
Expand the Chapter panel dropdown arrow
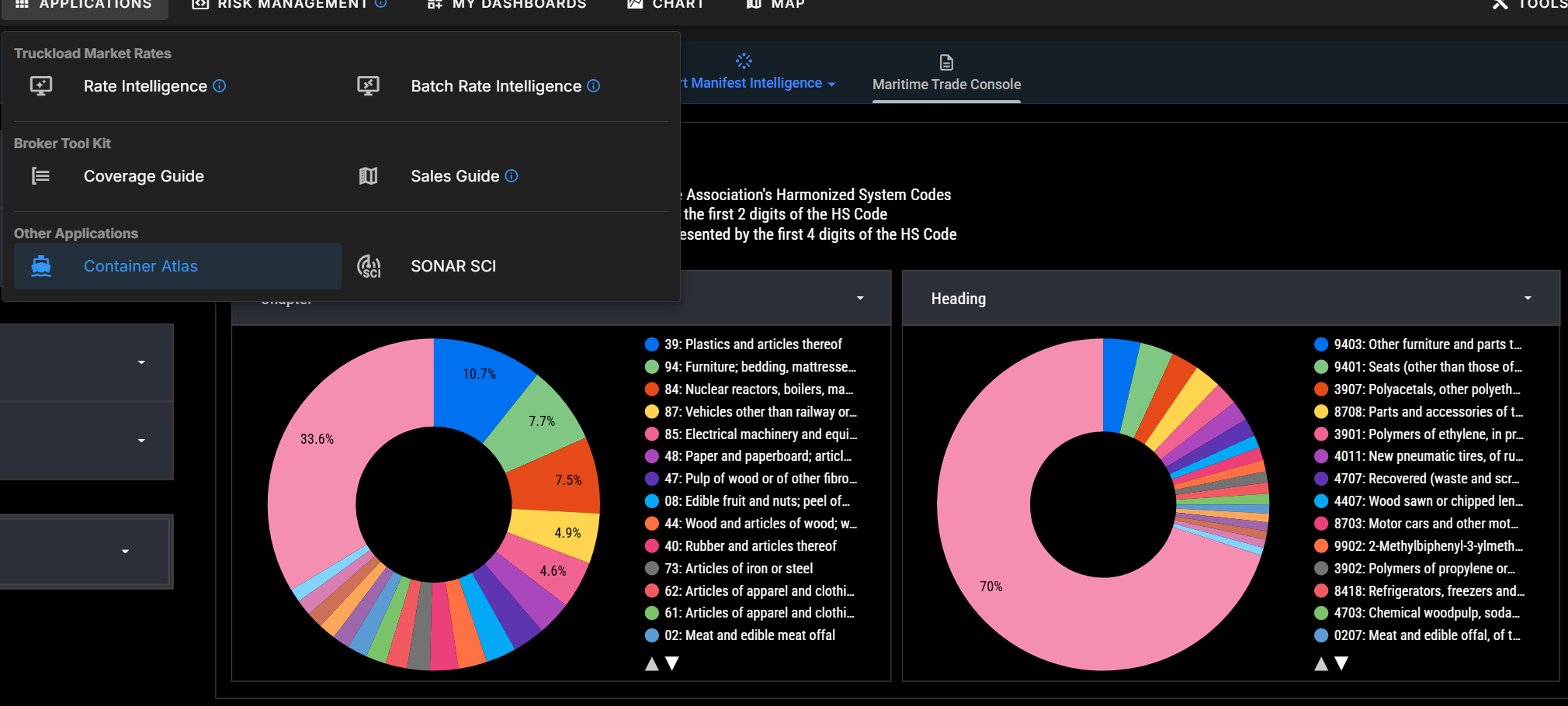(860, 298)
